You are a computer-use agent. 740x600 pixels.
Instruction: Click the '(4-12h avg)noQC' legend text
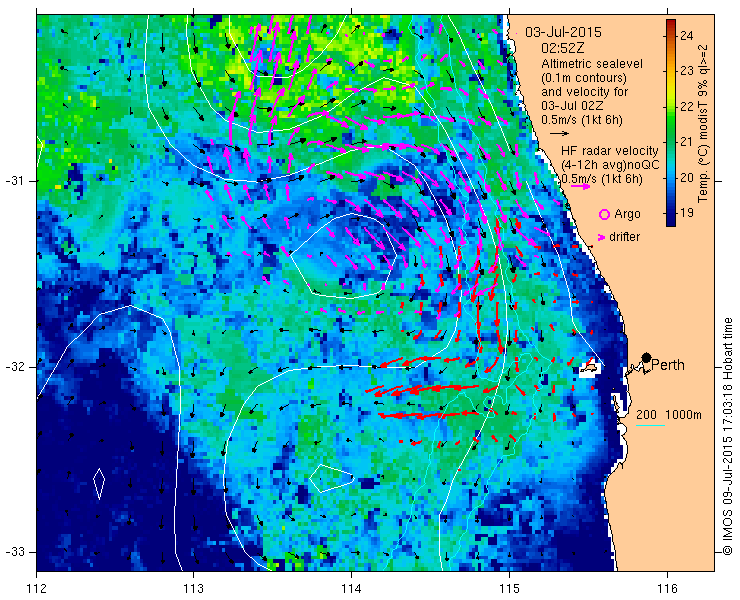610,165
